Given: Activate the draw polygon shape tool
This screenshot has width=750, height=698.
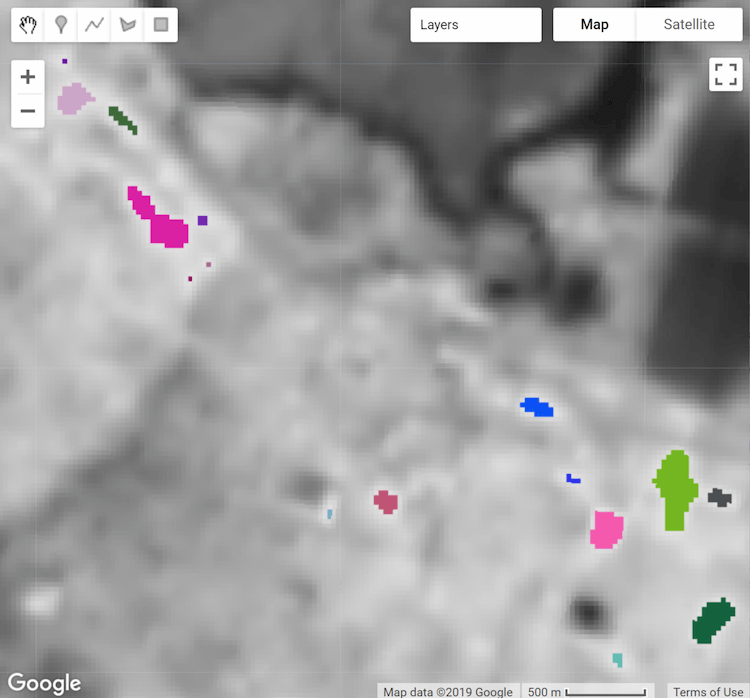Looking at the screenshot, I should 127,25.
